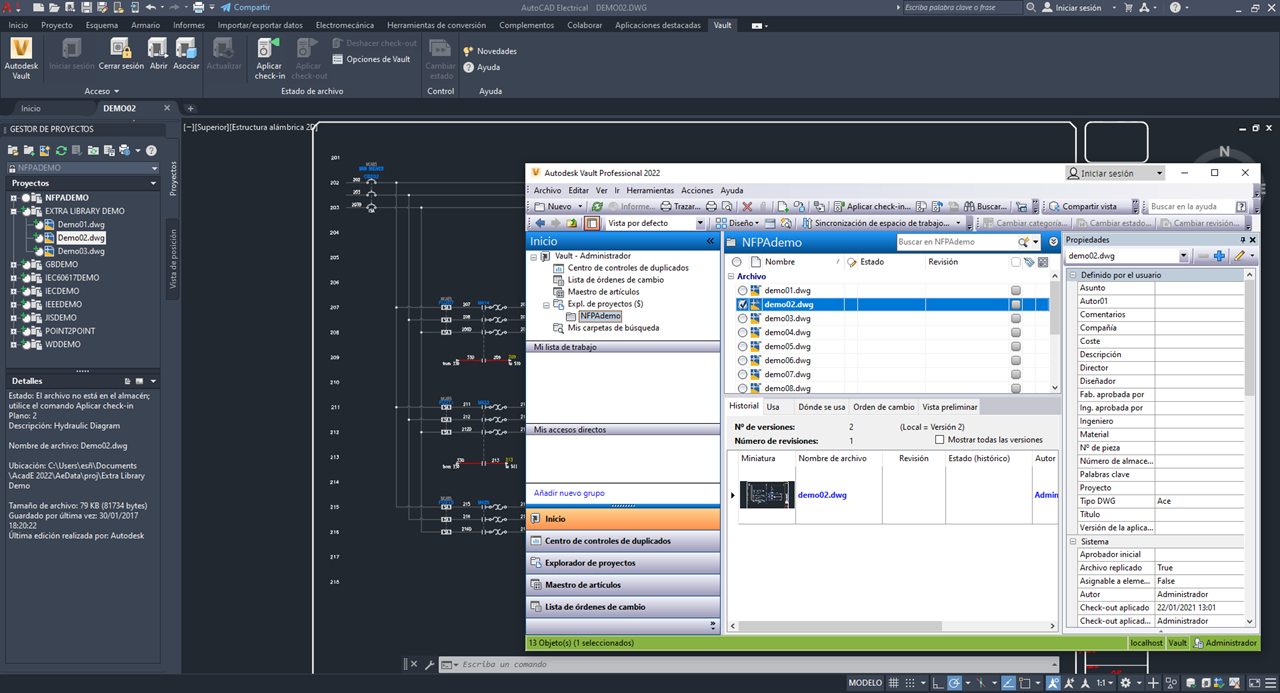Select the demo07.dwg radio button

[x=742, y=374]
